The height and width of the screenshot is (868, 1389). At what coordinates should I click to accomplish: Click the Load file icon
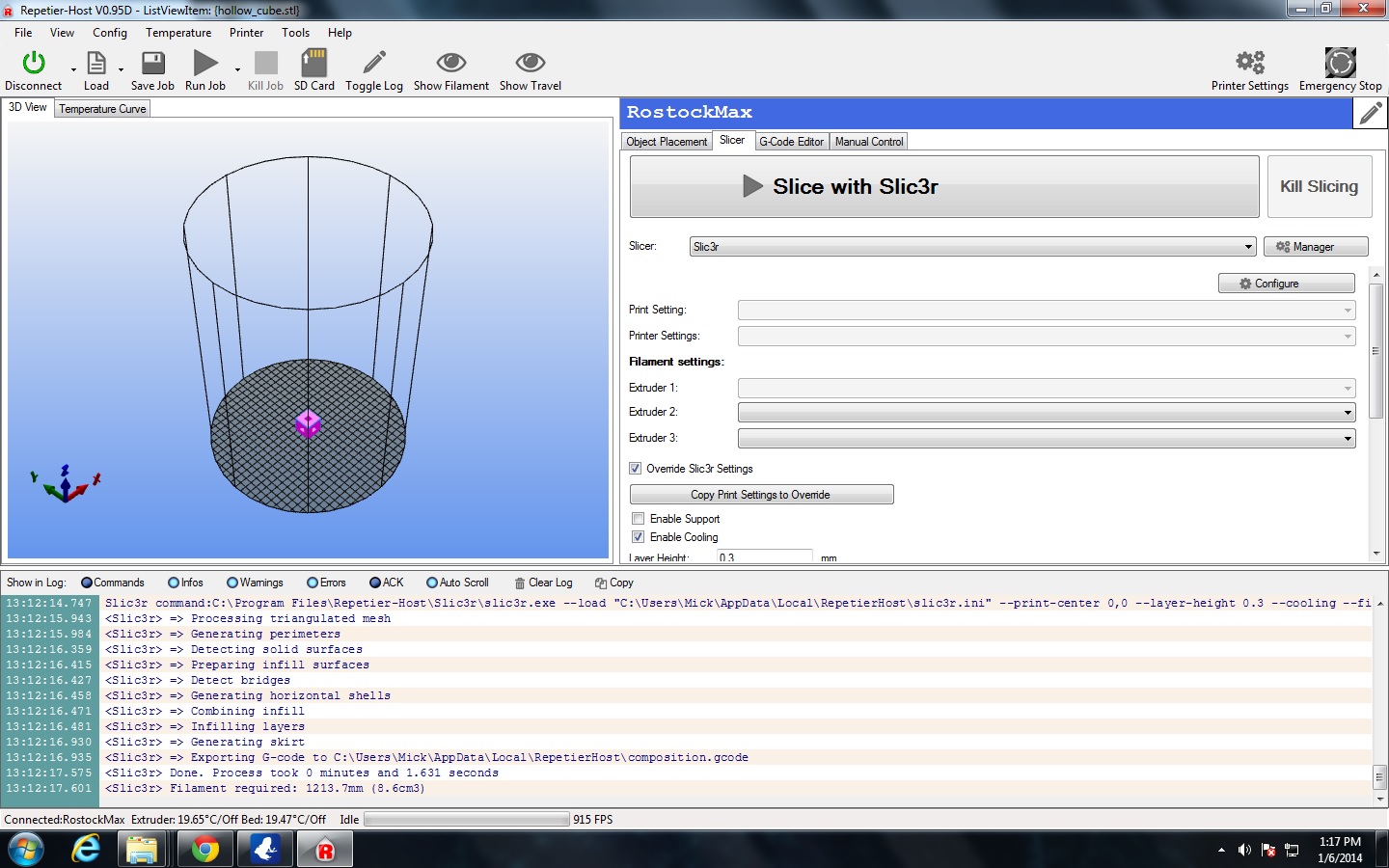click(96, 64)
